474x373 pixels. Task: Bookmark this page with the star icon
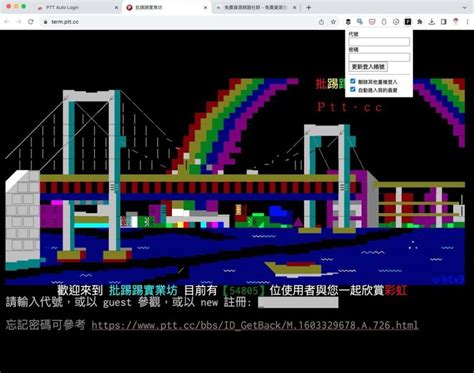[x=333, y=22]
